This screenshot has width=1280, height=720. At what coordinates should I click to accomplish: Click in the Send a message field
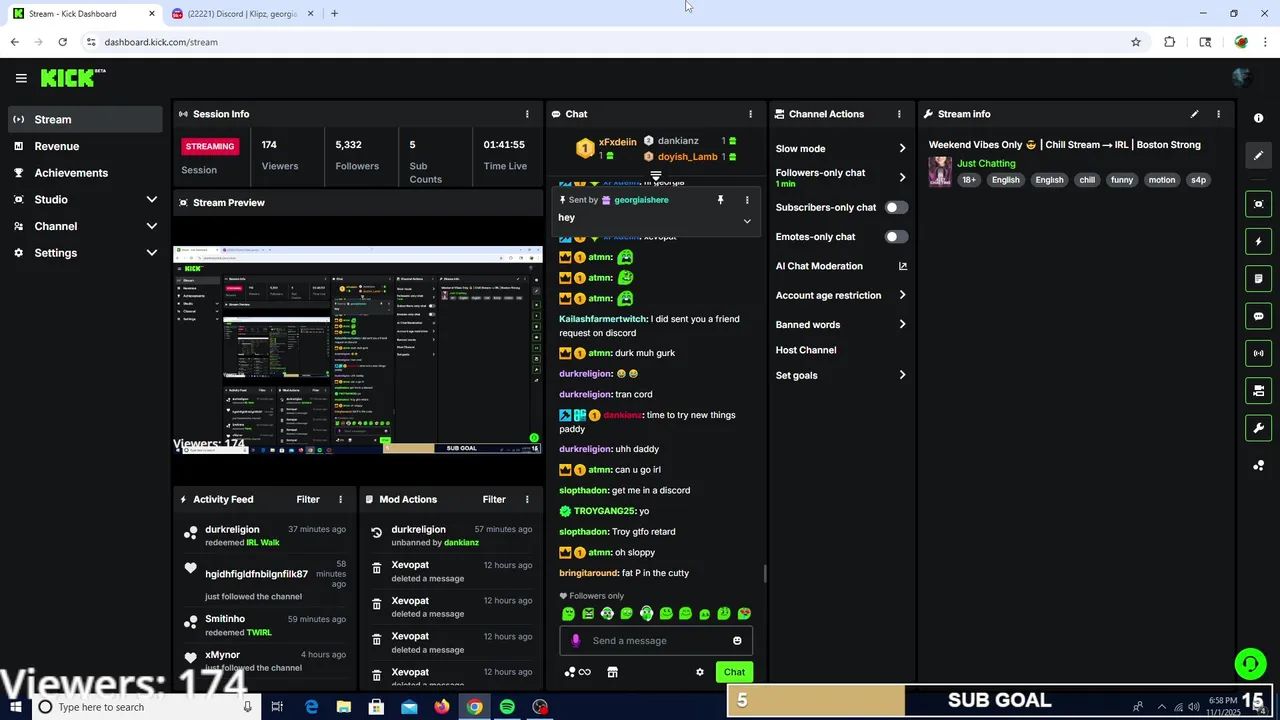656,641
